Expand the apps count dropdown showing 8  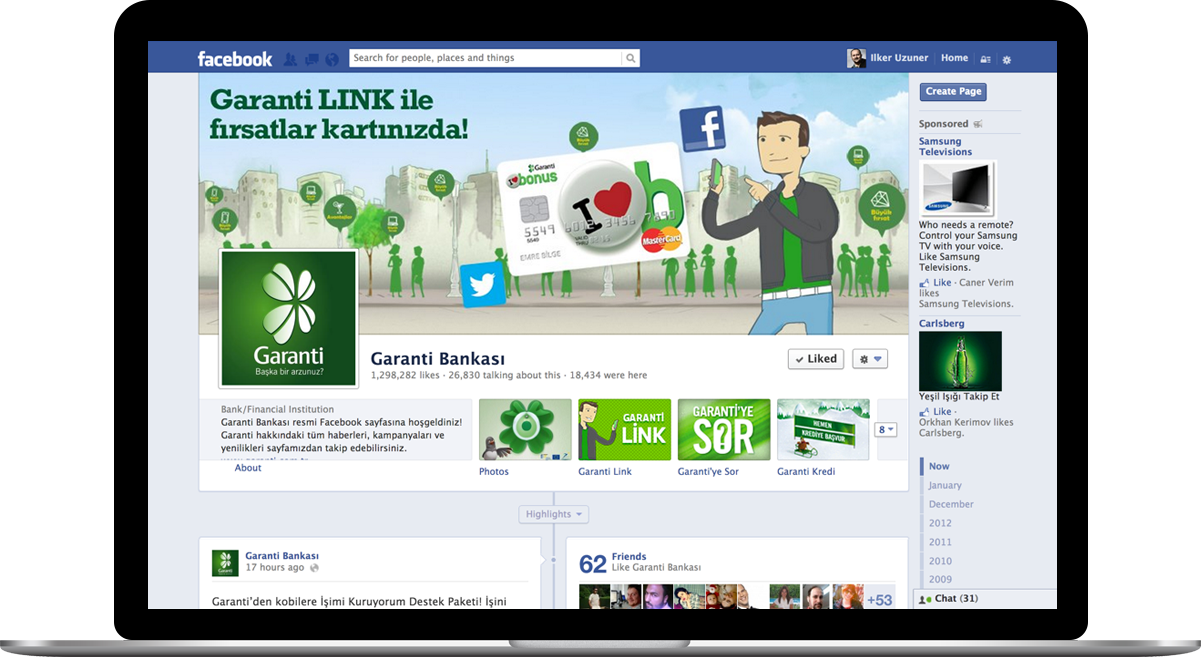[887, 430]
